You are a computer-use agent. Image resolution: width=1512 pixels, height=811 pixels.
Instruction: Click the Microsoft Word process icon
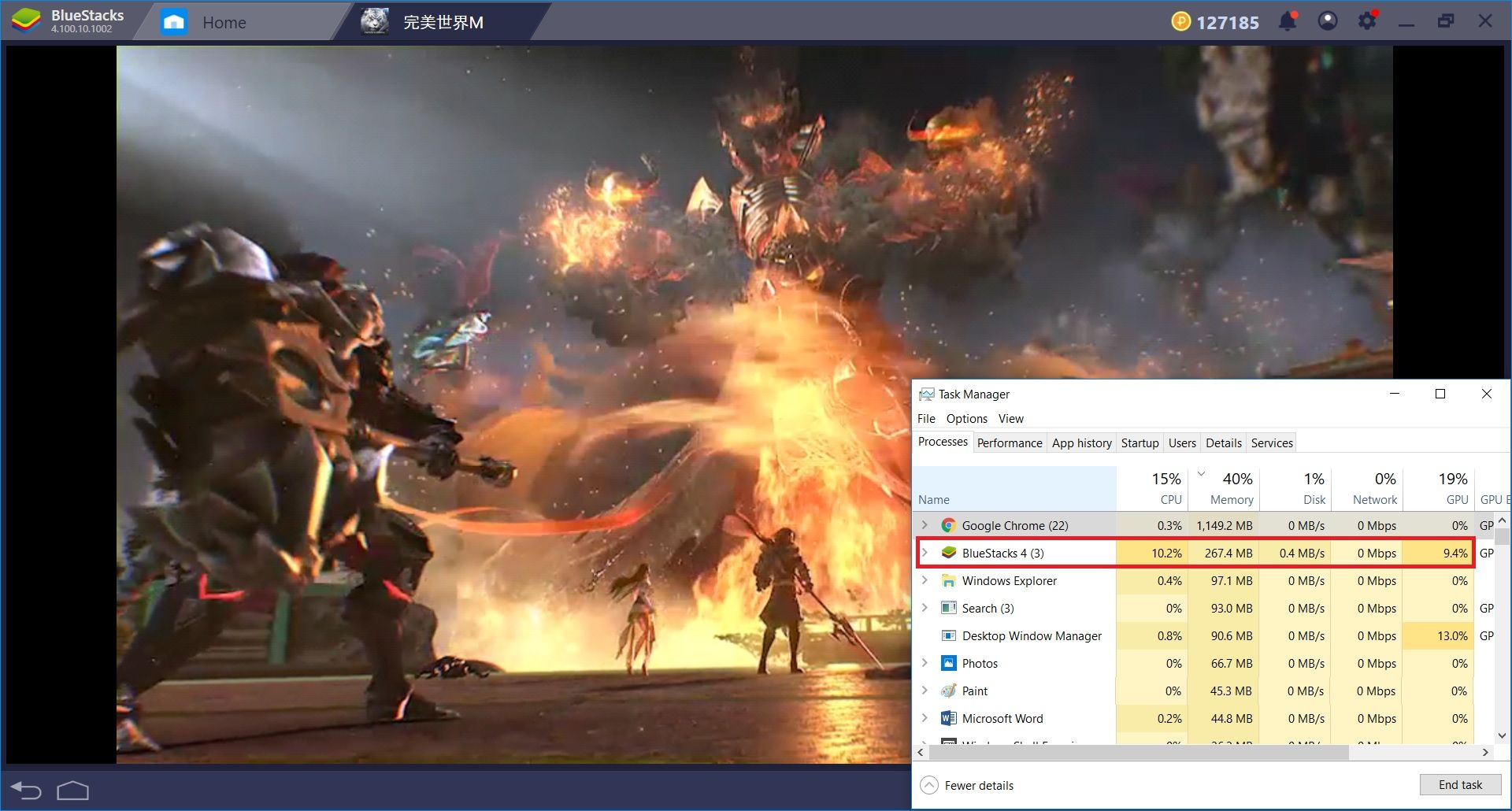(x=949, y=718)
